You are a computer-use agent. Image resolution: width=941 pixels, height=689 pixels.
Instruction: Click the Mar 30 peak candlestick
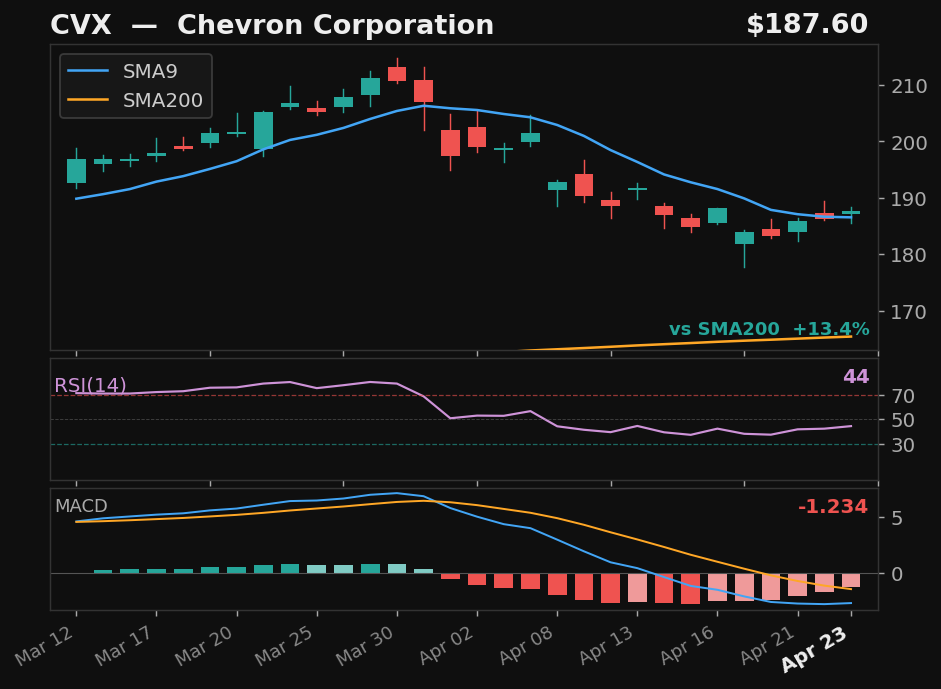click(398, 75)
